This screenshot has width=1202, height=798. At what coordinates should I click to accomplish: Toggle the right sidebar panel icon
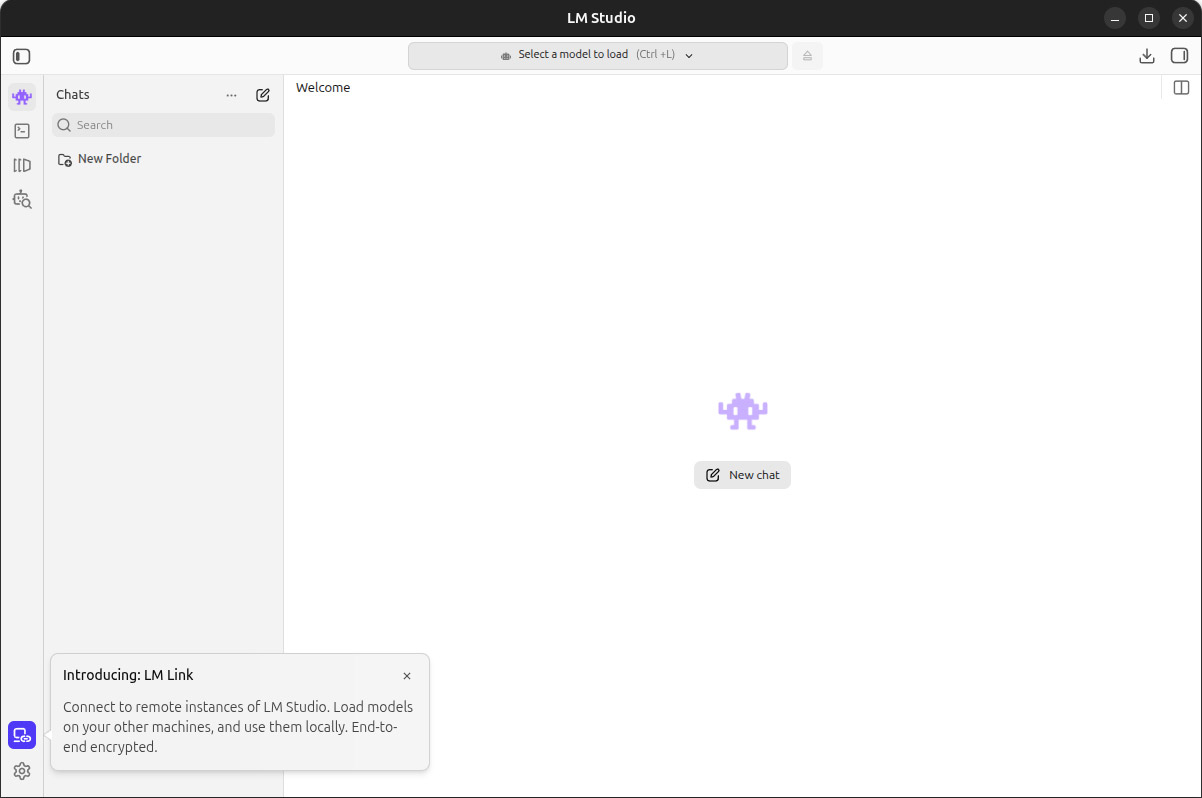click(1179, 56)
